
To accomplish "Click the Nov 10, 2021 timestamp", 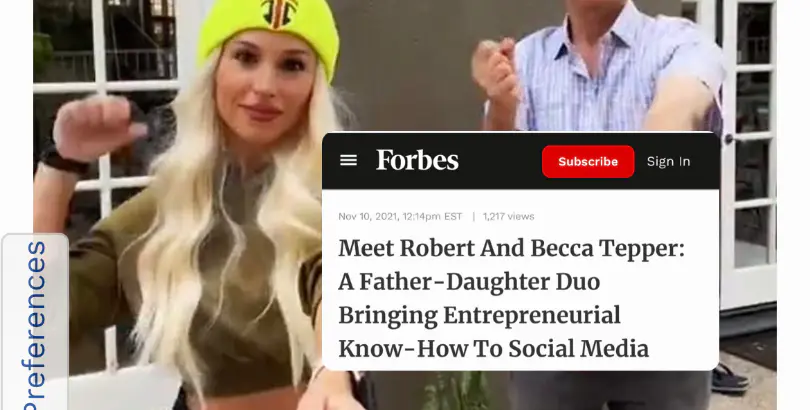I will click(400, 216).
